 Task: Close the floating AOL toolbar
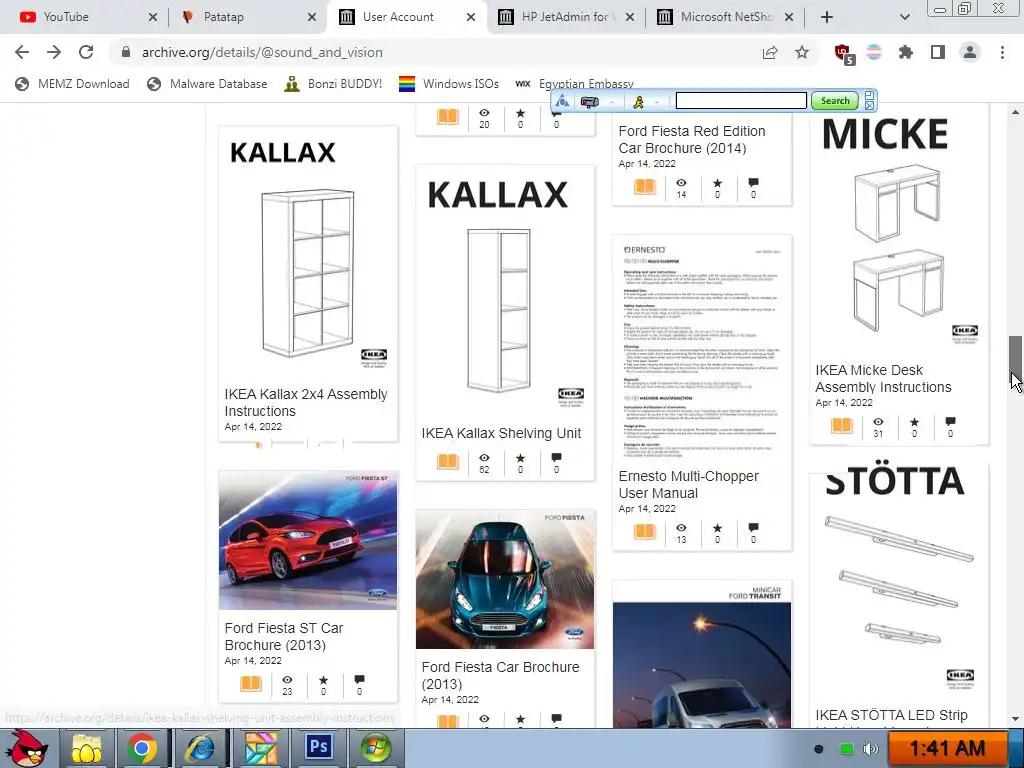(869, 105)
